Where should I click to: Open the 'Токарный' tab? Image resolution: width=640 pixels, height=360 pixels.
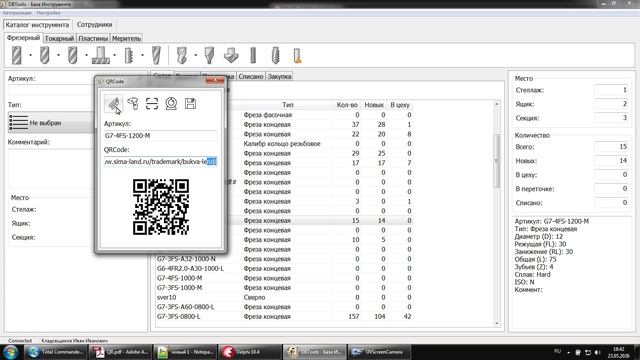coord(59,38)
